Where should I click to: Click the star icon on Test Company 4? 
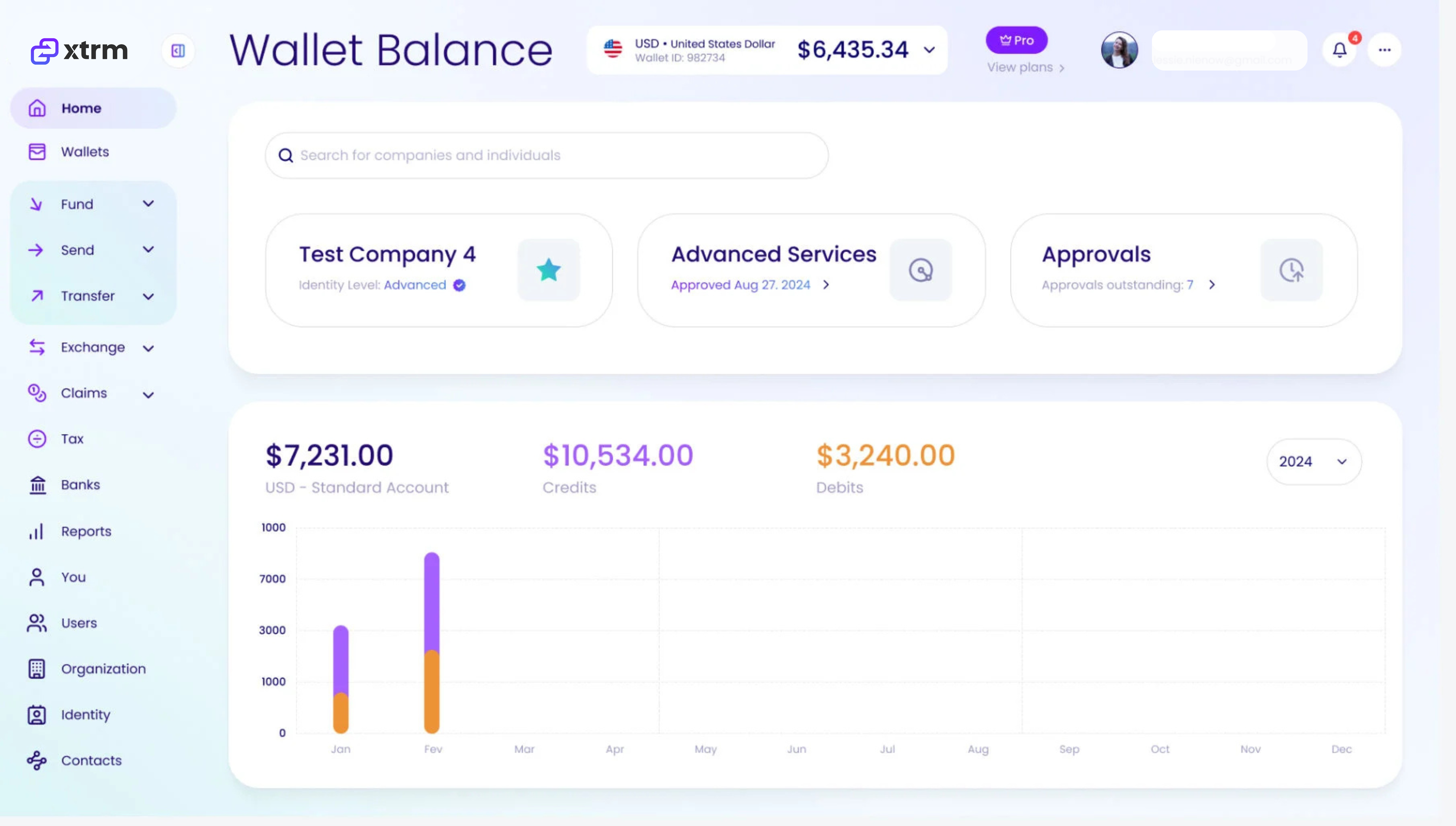click(x=549, y=270)
